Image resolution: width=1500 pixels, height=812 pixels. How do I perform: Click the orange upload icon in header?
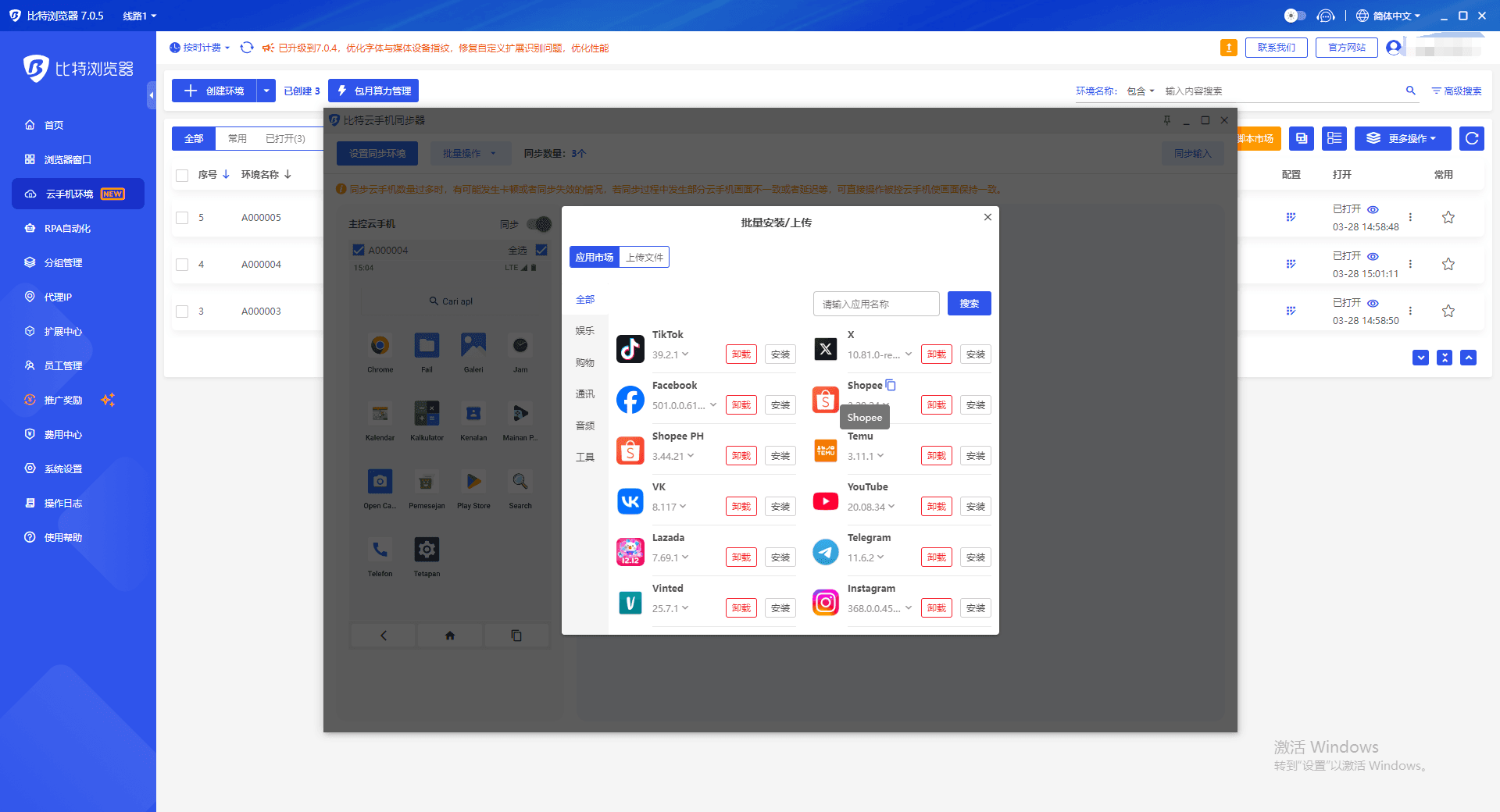point(1228,48)
